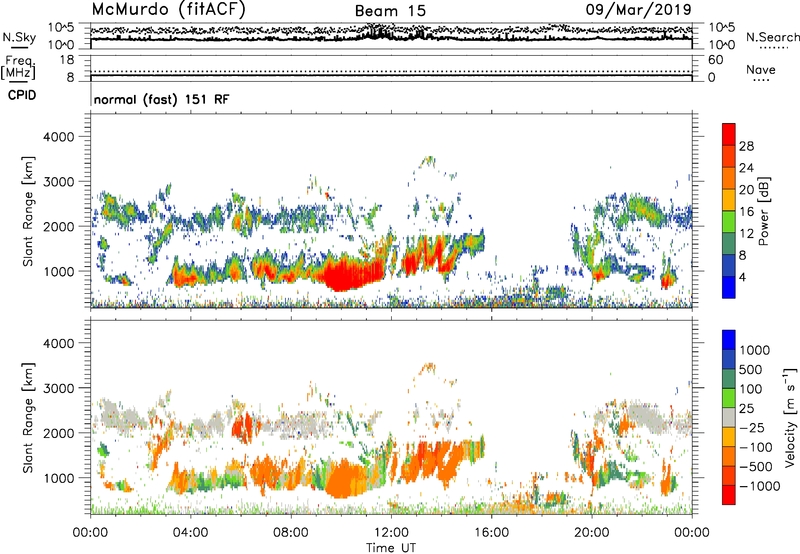This screenshot has height=554, width=800.
Task: Click the gray segment of the velocity colorbar
Action: click(x=729, y=417)
